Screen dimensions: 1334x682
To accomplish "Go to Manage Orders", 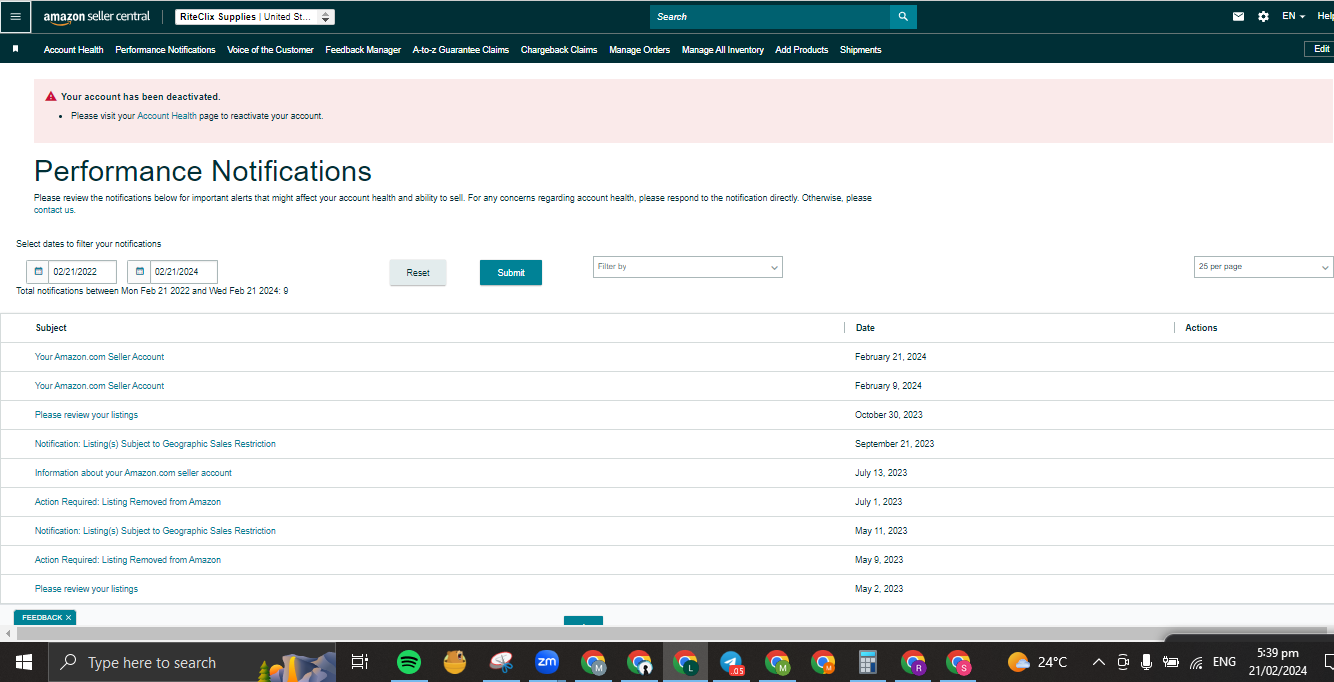I will tap(640, 50).
